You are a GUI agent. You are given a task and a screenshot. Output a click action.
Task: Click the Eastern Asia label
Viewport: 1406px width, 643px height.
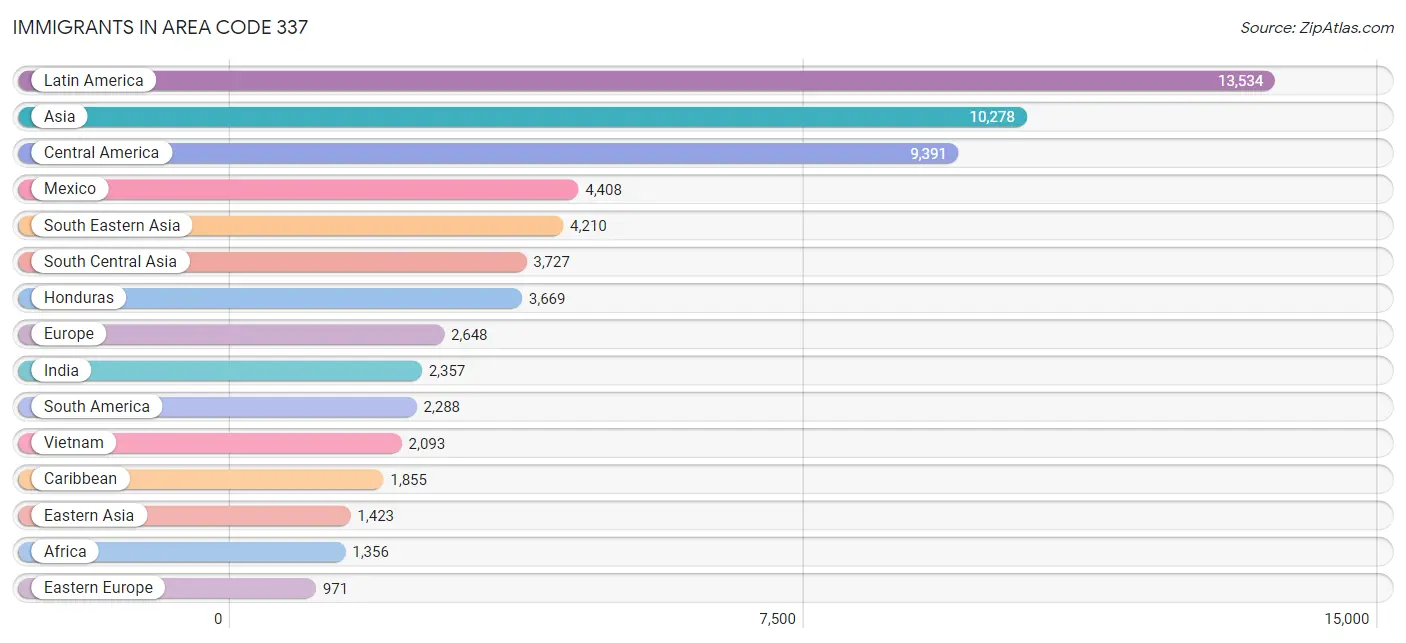click(x=89, y=515)
